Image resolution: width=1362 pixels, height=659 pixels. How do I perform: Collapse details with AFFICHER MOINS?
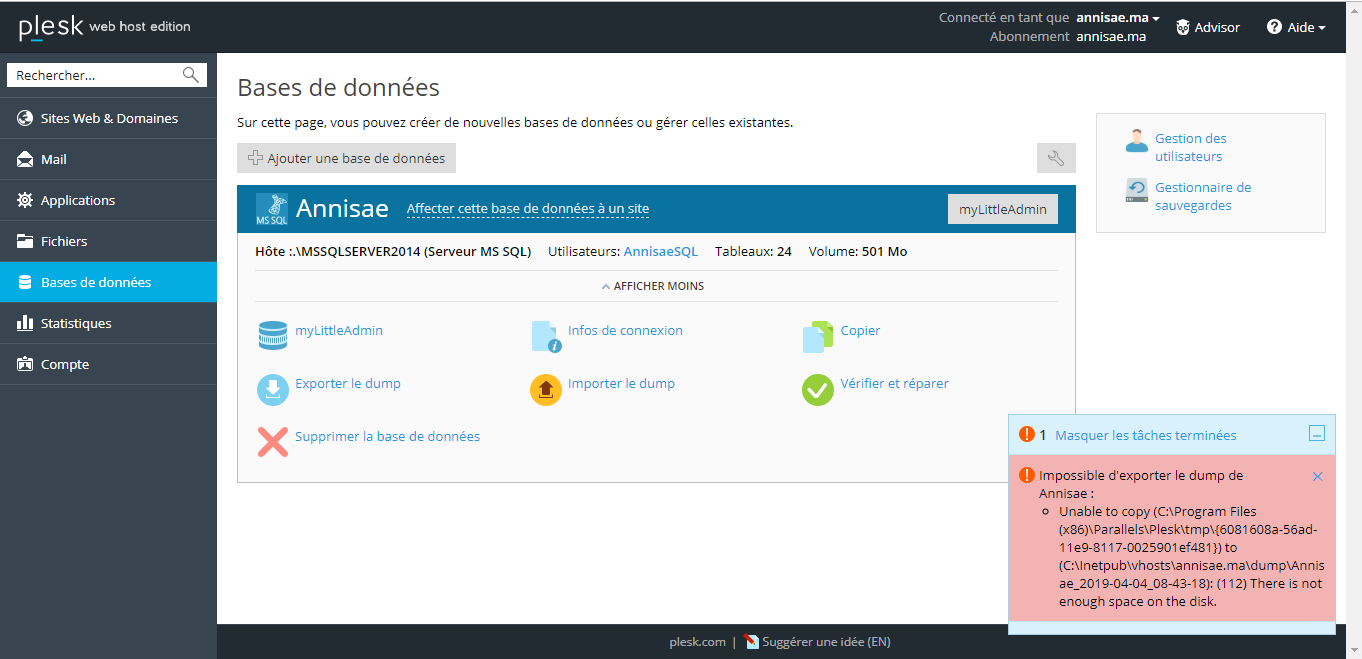pyautogui.click(x=653, y=286)
